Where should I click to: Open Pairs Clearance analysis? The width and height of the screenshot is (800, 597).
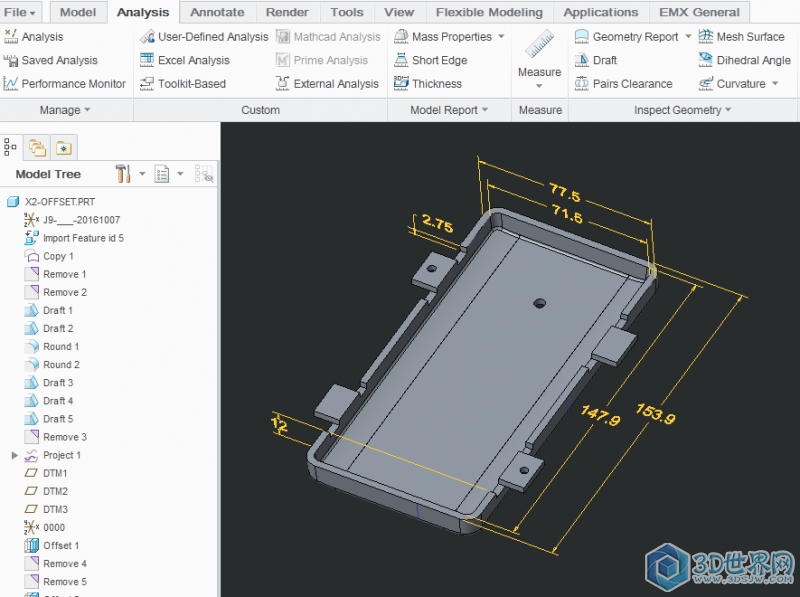pyautogui.click(x=623, y=84)
